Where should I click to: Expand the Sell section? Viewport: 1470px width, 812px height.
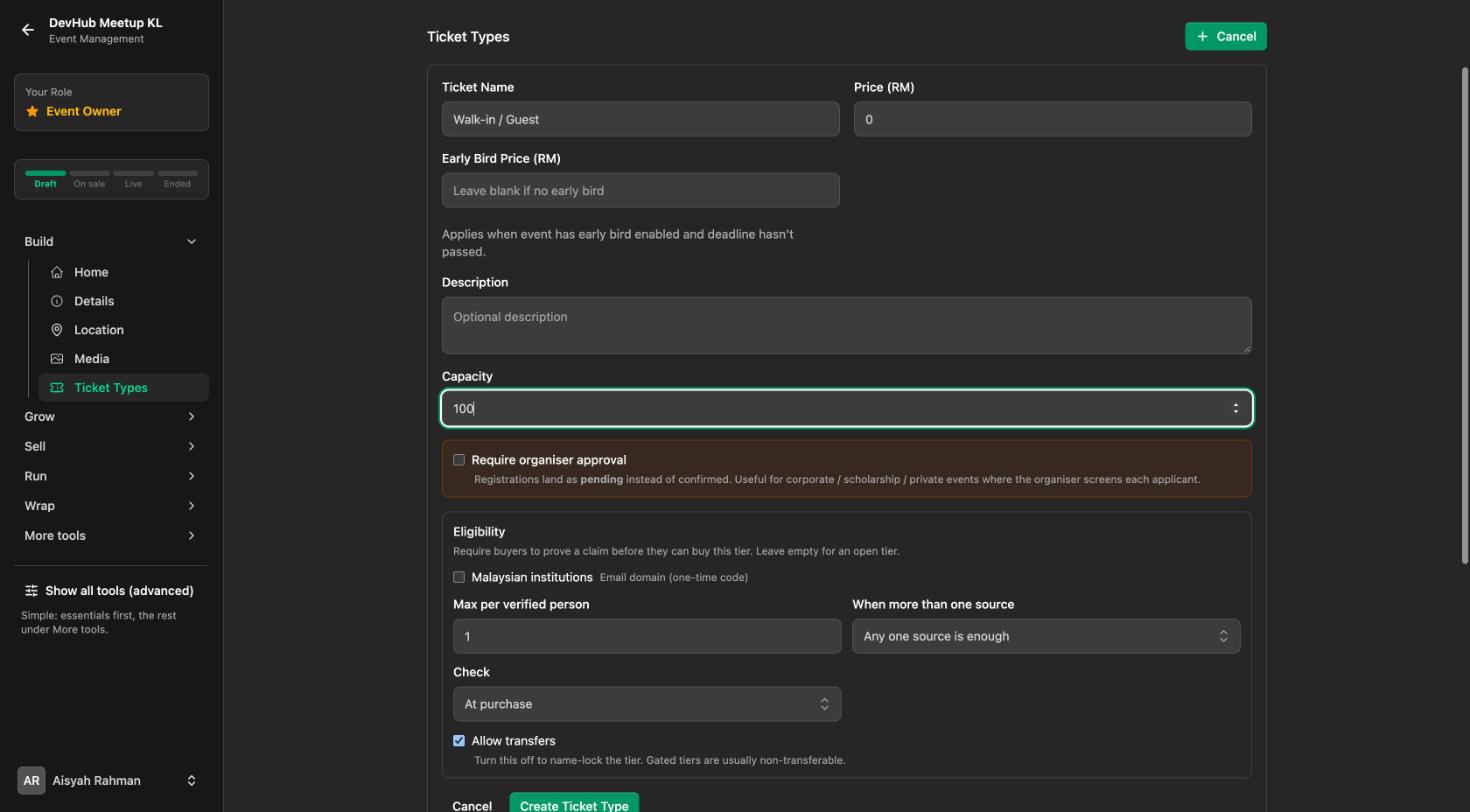[x=111, y=446]
